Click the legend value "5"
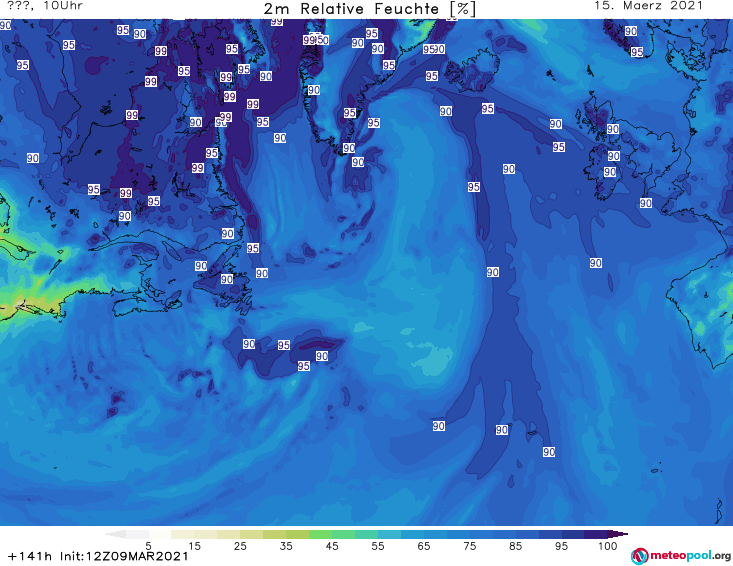Image resolution: width=733 pixels, height=566 pixels. pos(148,546)
